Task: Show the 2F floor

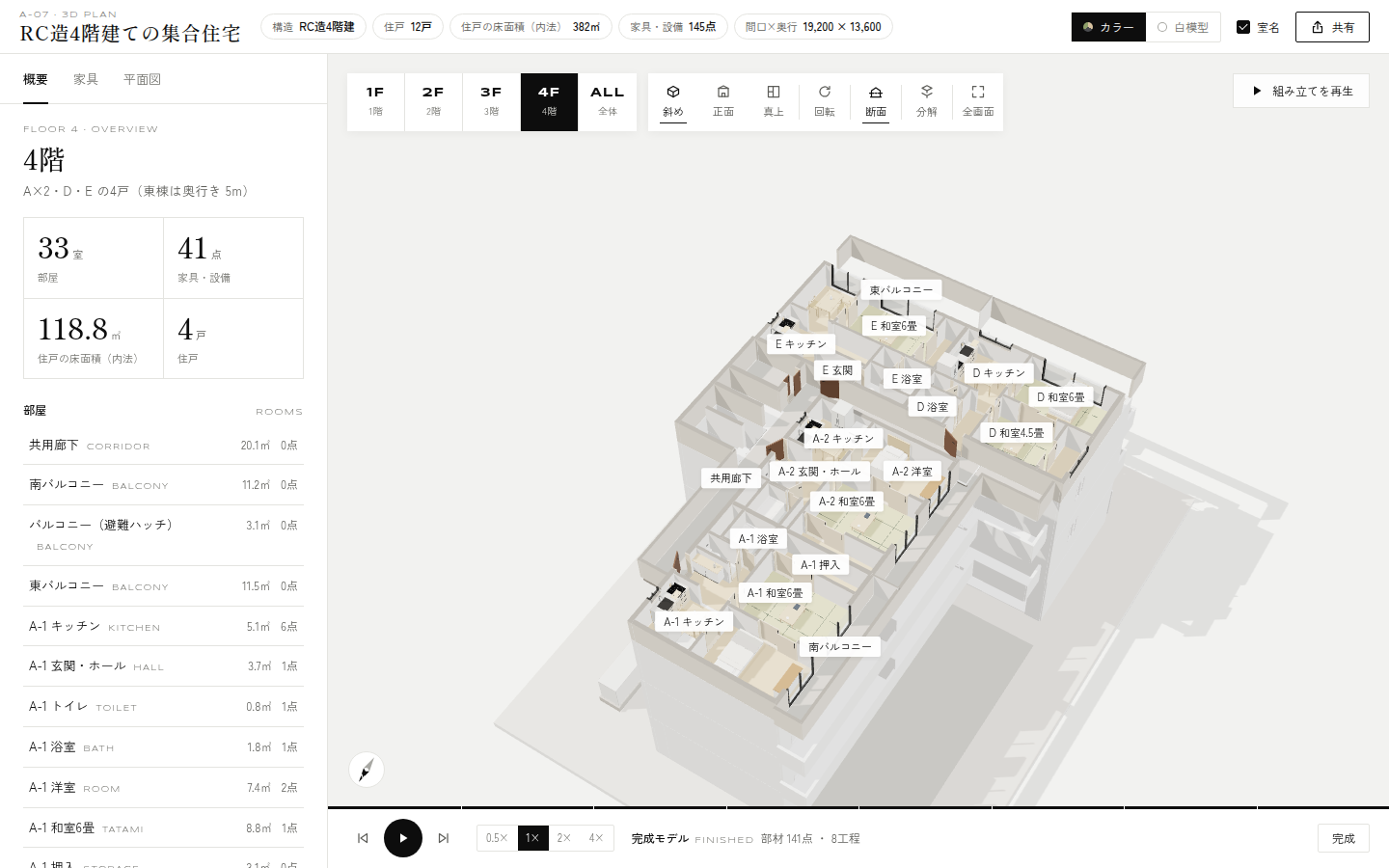Action: (x=433, y=101)
